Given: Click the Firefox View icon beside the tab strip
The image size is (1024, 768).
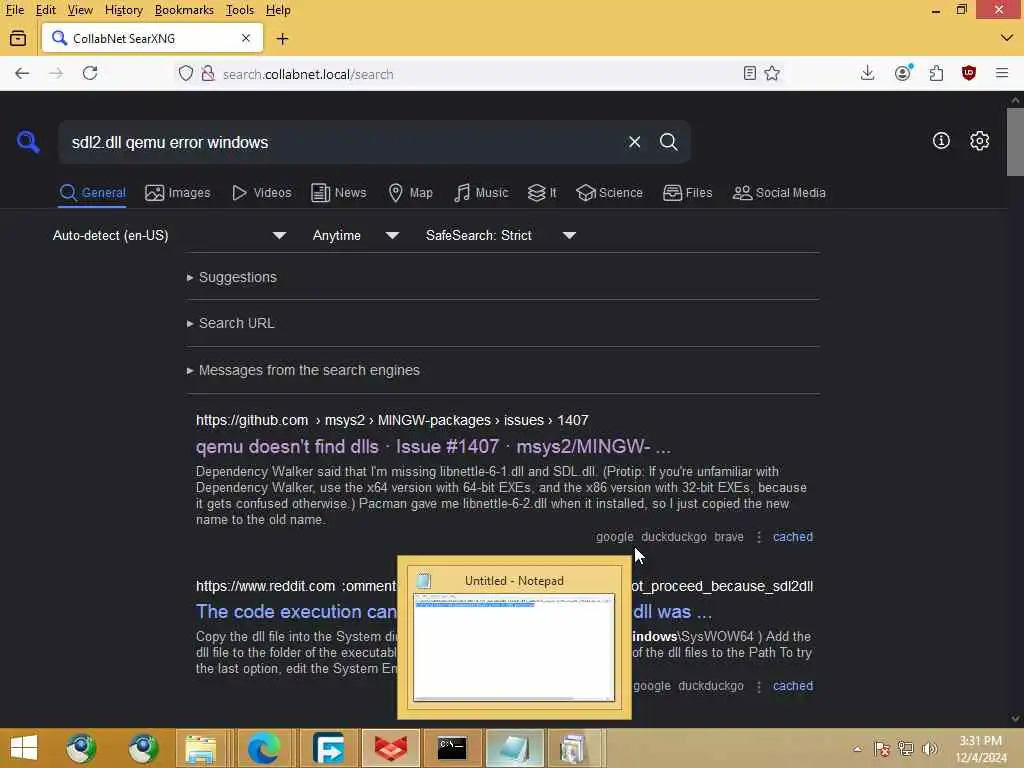Looking at the screenshot, I should (18, 39).
